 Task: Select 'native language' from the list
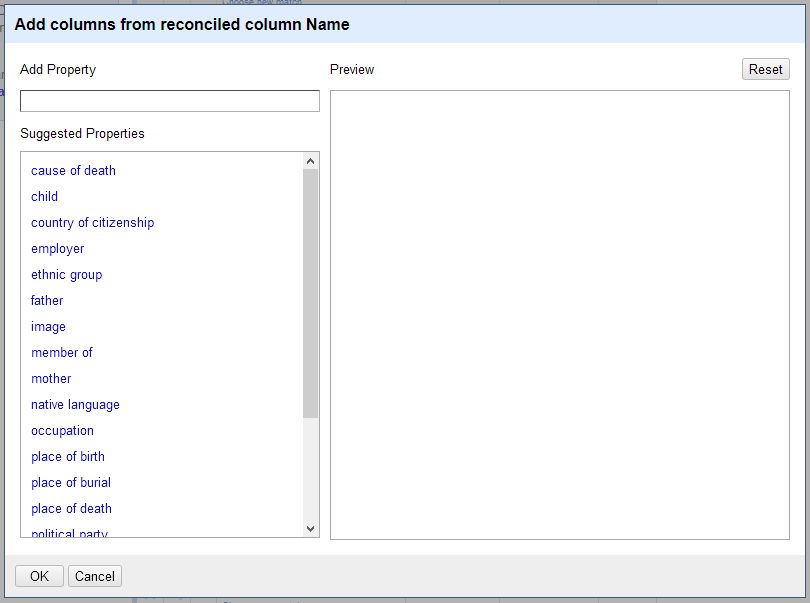[75, 404]
